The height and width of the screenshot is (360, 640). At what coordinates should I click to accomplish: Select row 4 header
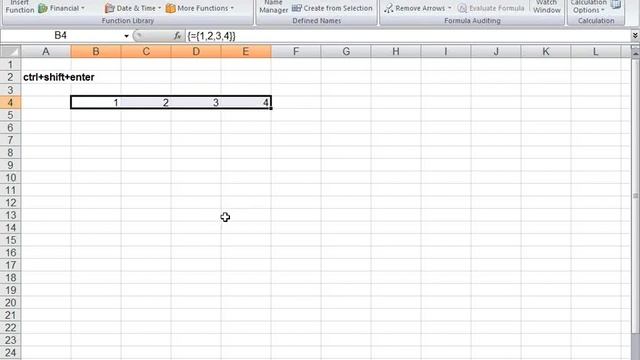click(x=11, y=102)
